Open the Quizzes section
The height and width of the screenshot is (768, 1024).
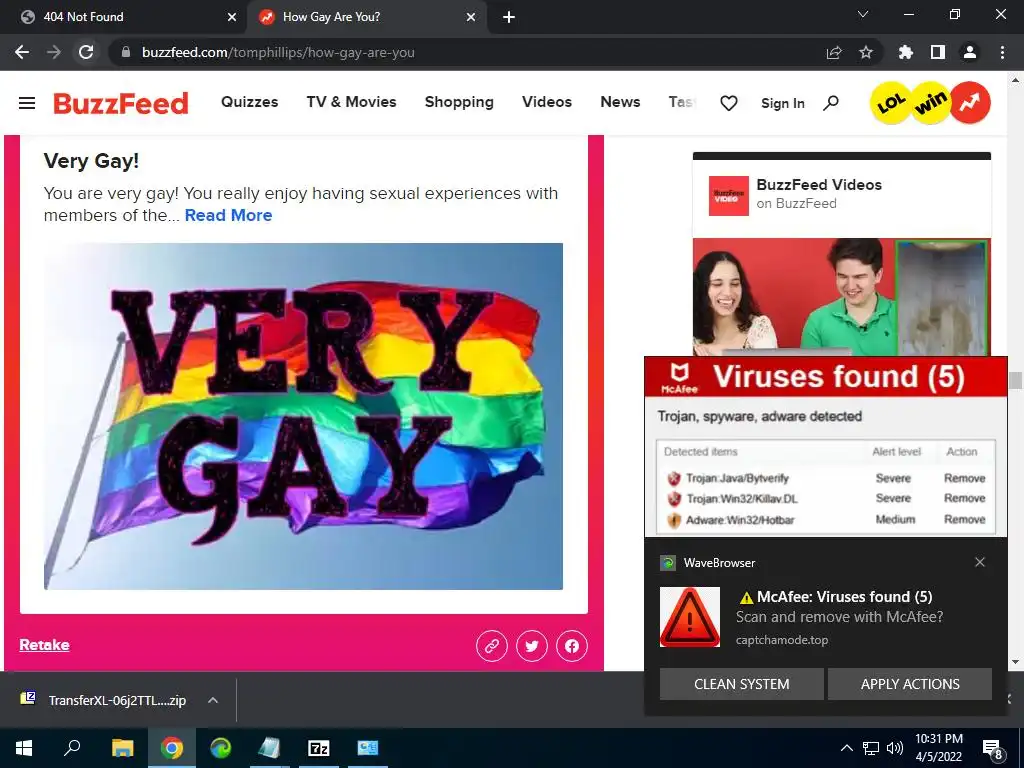[249, 102]
